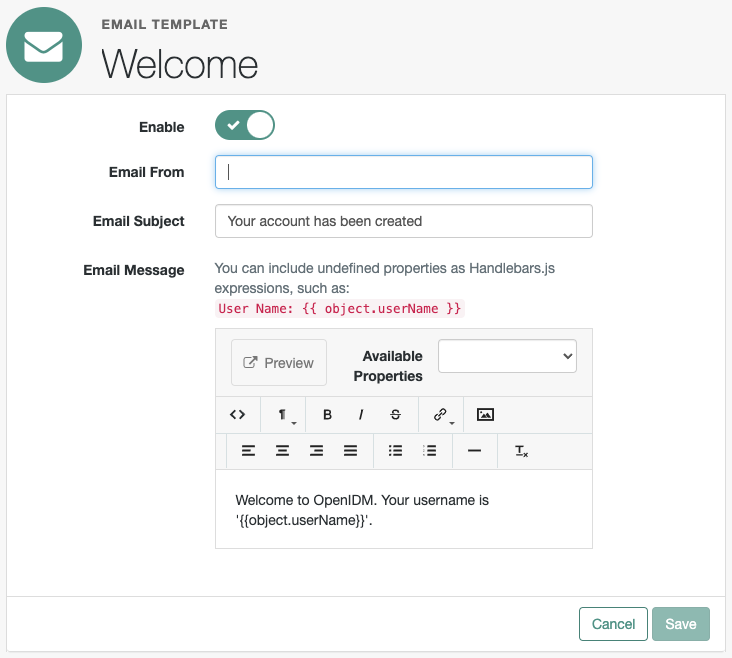This screenshot has height=658, width=732.
Task: Click into the Email Subject field
Action: tap(404, 221)
